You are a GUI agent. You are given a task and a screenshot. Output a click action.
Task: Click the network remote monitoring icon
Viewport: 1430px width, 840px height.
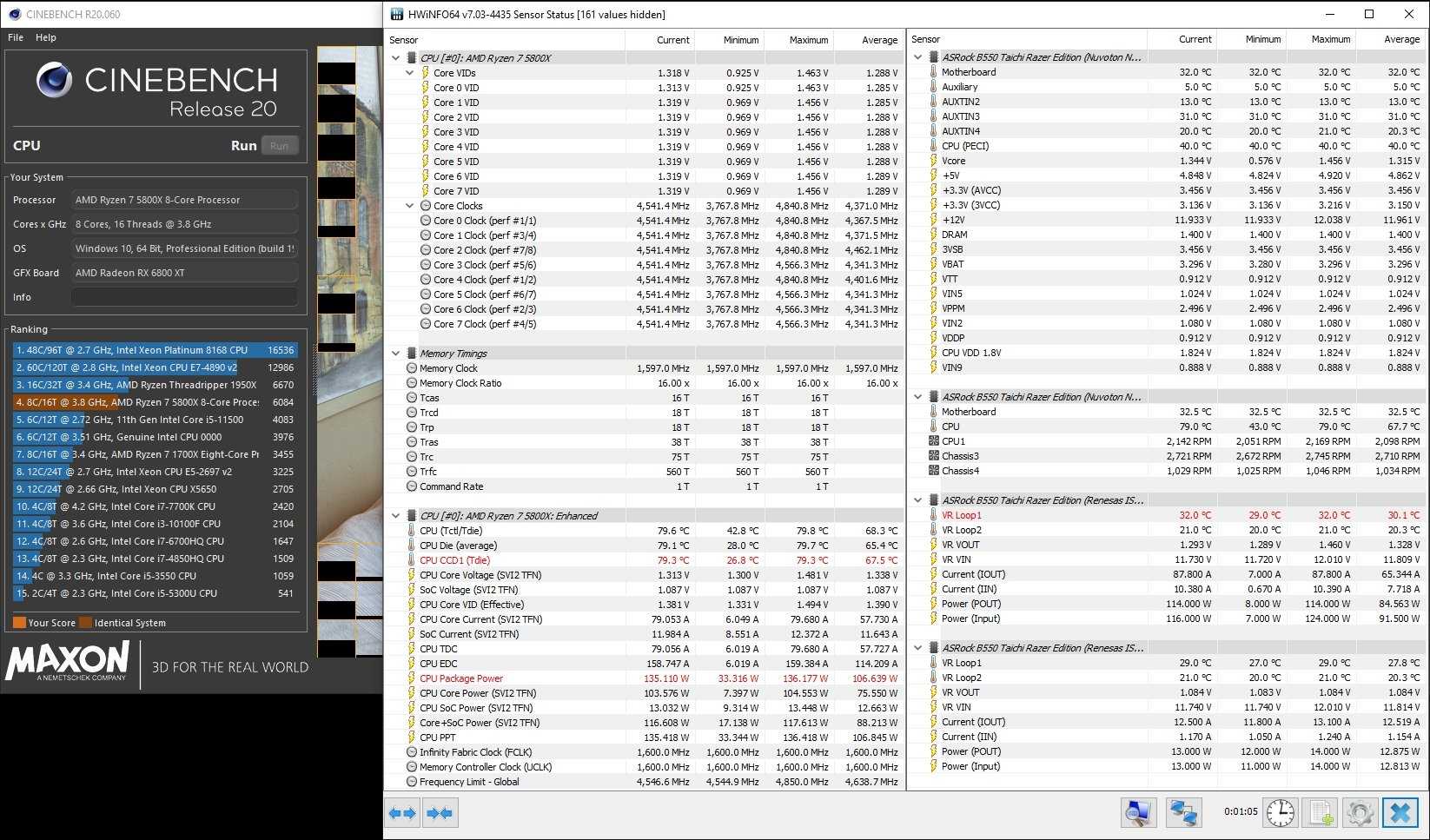click(1183, 813)
